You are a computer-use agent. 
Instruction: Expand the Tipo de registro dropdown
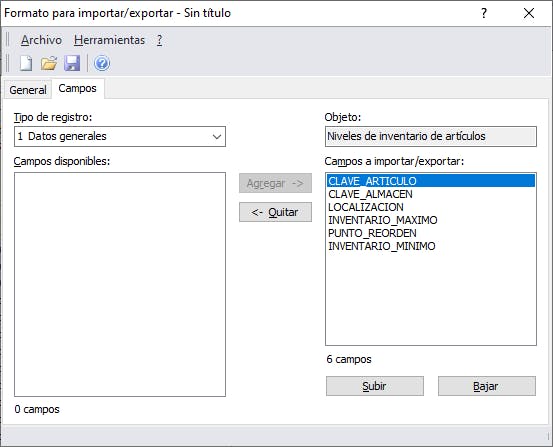click(120, 137)
